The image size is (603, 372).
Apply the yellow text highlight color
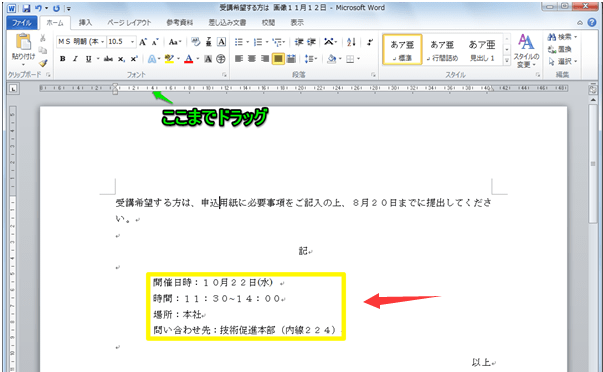169,59
